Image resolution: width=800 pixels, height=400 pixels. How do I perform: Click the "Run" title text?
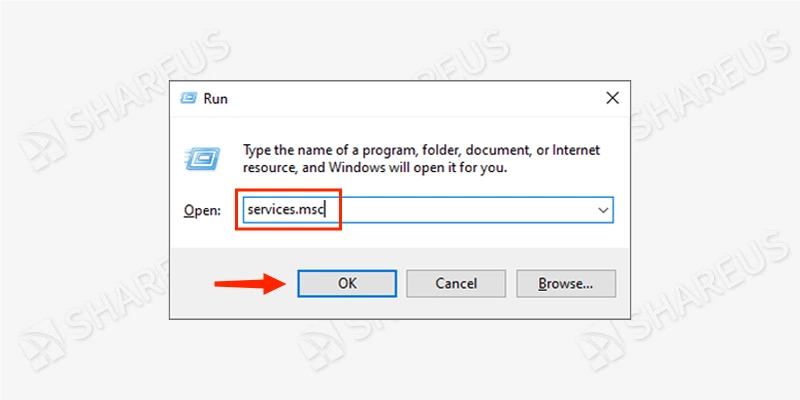tap(215, 98)
